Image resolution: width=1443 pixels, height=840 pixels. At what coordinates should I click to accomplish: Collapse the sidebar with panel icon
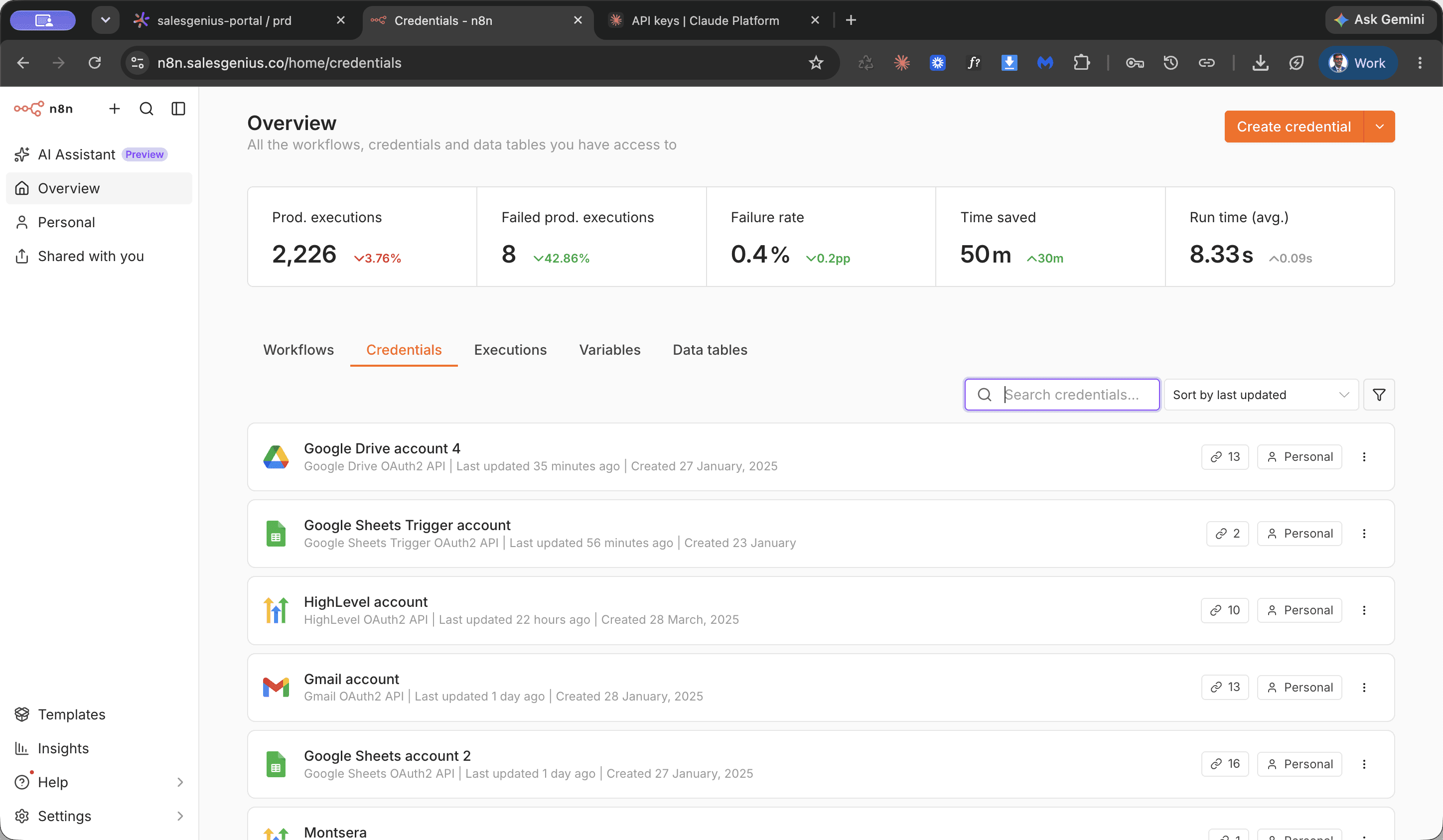point(179,109)
